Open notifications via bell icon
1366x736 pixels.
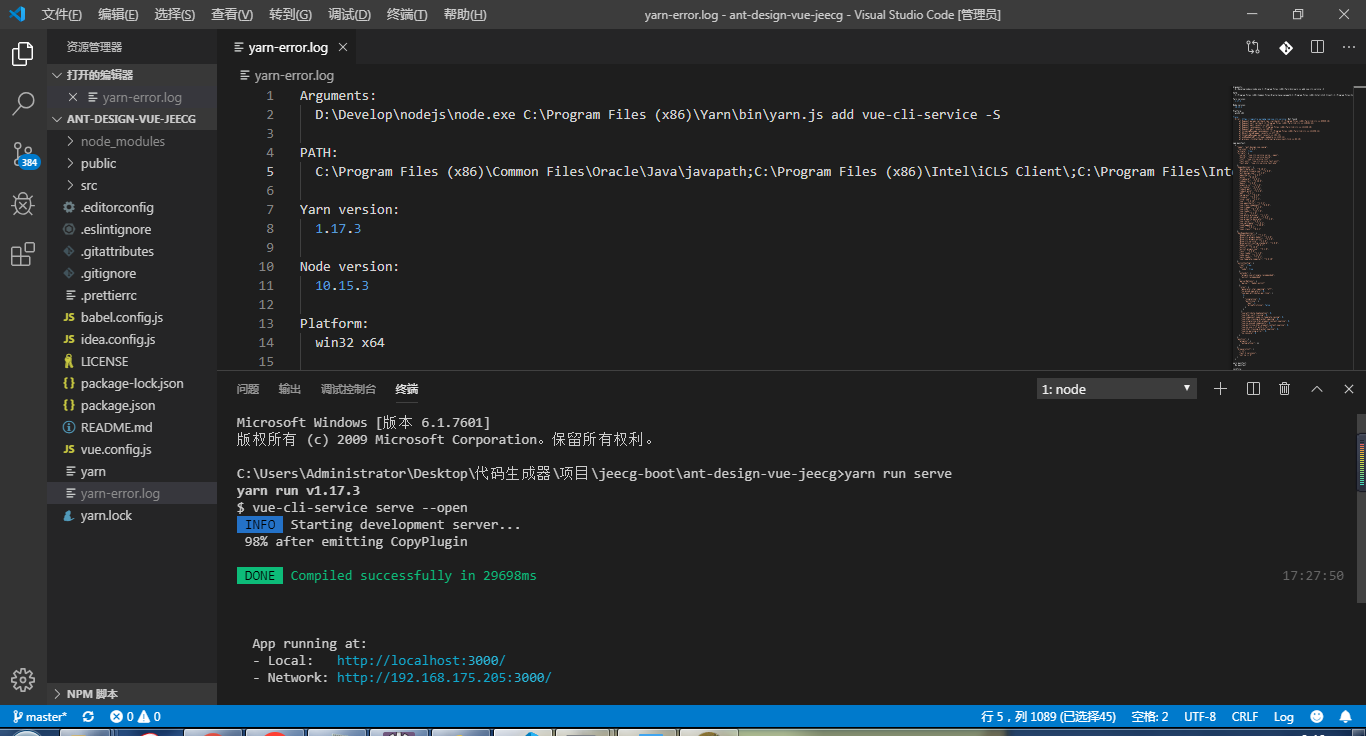pos(1346,716)
